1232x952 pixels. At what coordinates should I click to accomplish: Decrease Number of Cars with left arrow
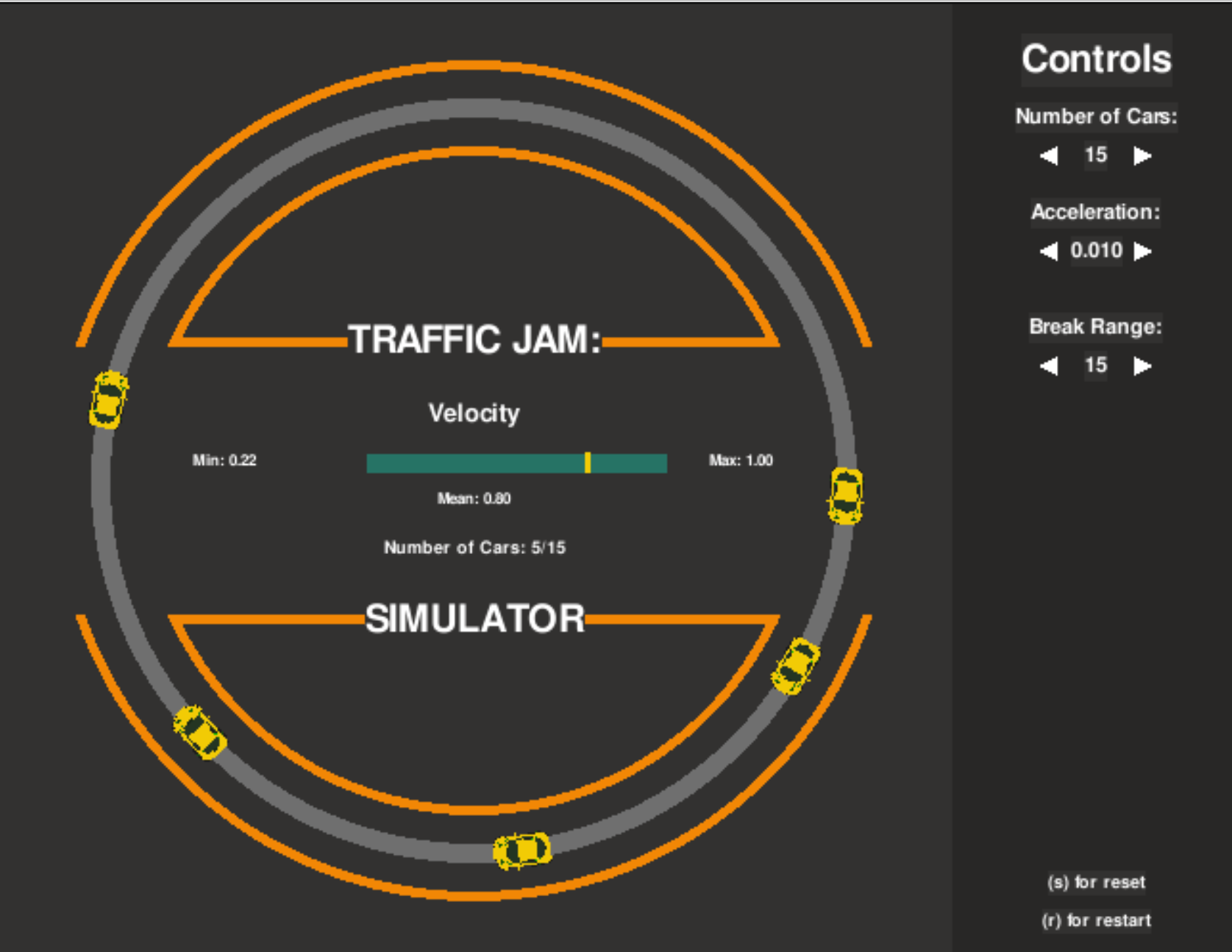point(1049,156)
